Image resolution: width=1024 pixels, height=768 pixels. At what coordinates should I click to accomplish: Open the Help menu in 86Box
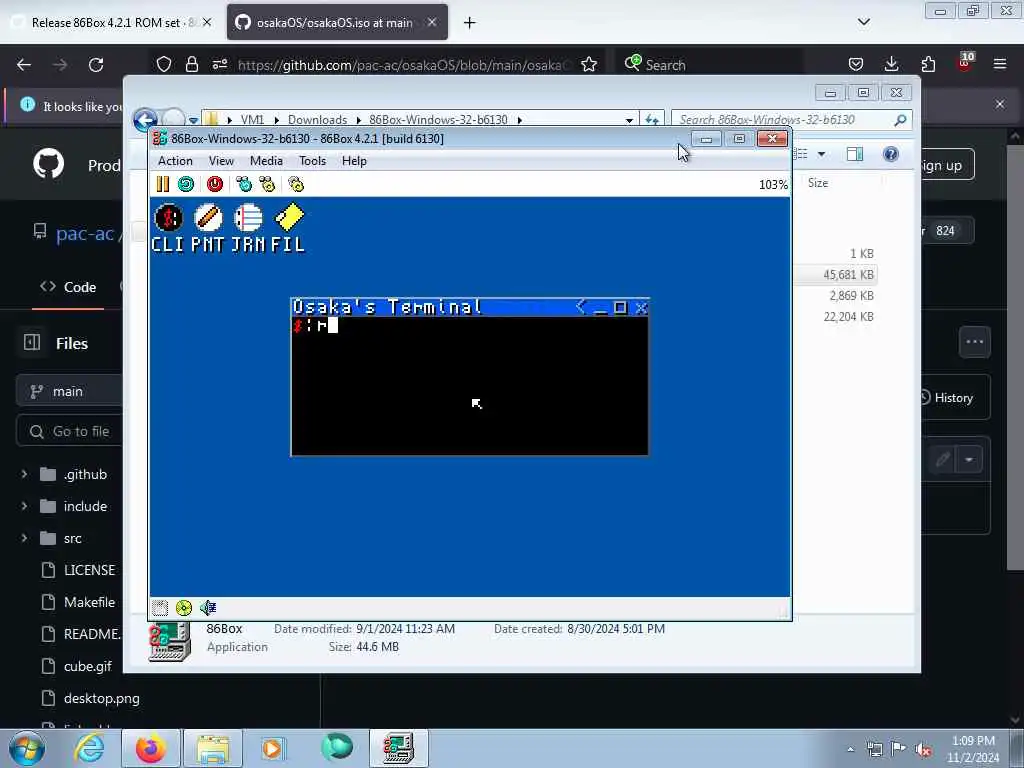(x=354, y=161)
